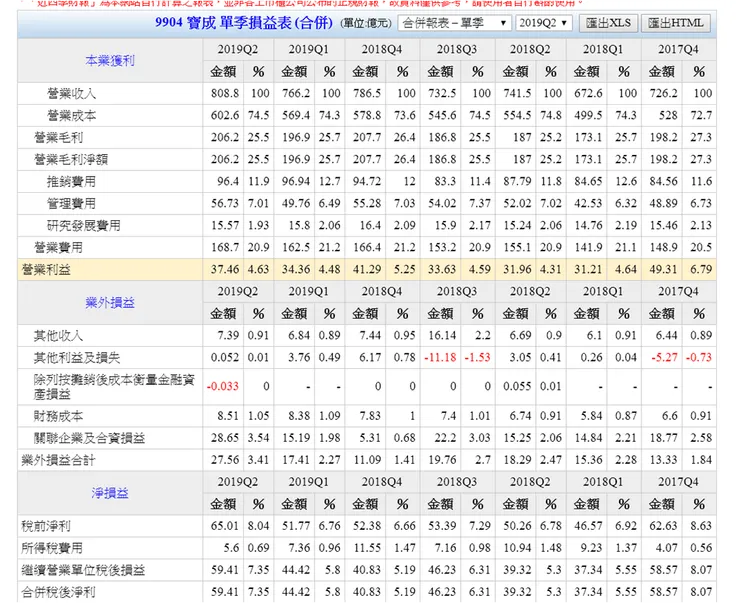Select the 其他利益及損失 row label
Image resolution: width=740 pixels, height=603 pixels.
coord(77,358)
